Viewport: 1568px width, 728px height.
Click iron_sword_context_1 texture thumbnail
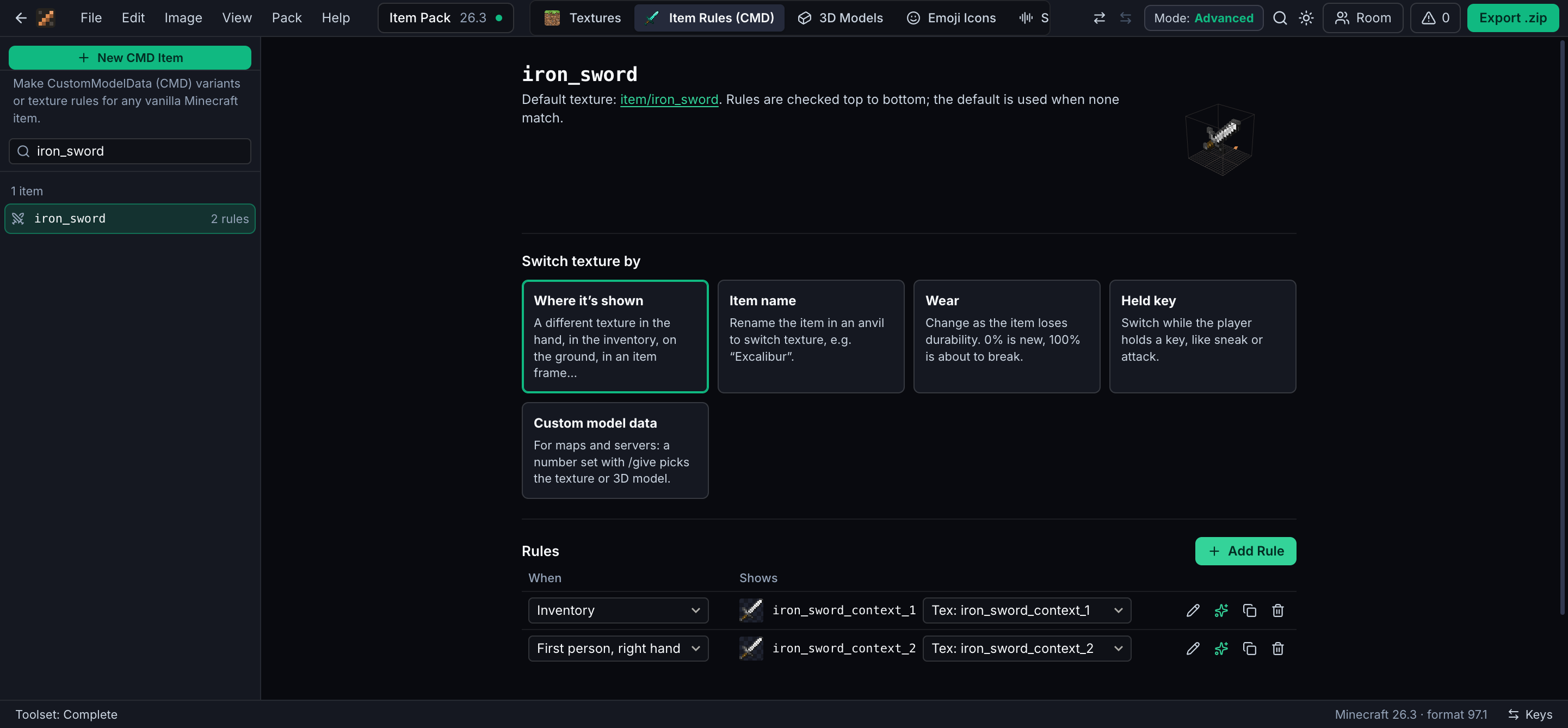click(751, 610)
